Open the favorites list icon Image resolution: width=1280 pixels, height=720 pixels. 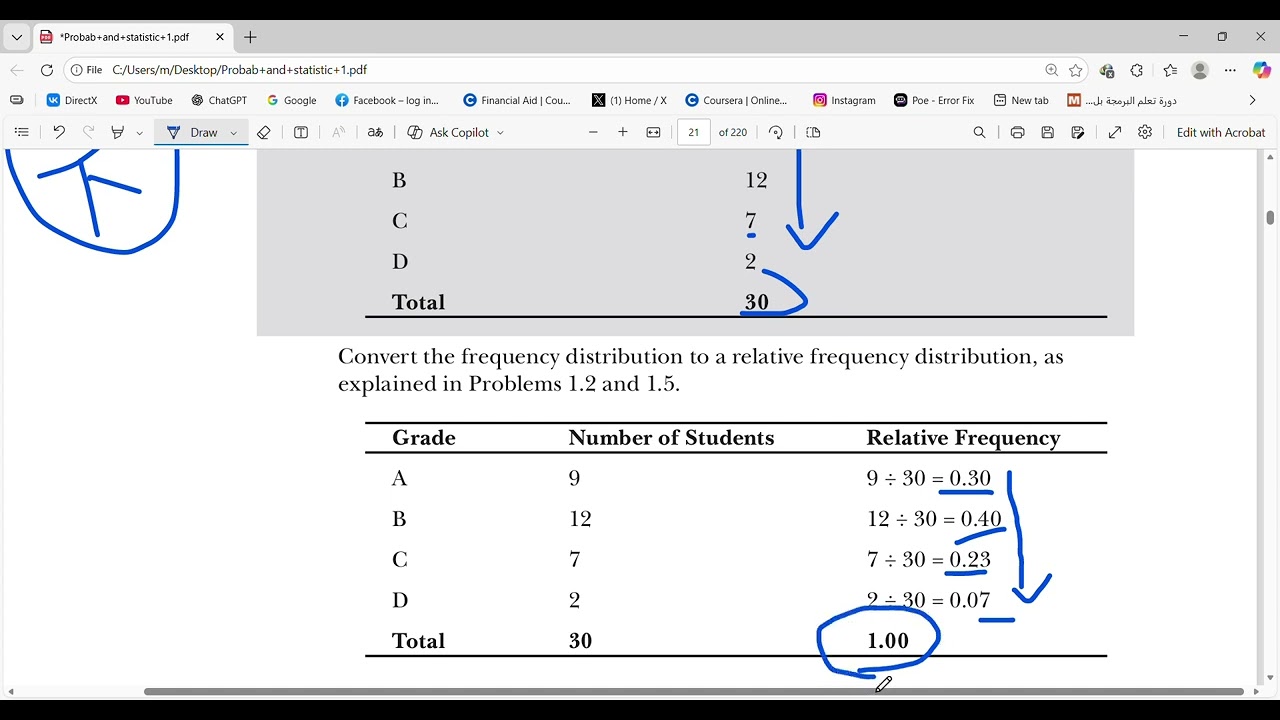pyautogui.click(x=1170, y=70)
